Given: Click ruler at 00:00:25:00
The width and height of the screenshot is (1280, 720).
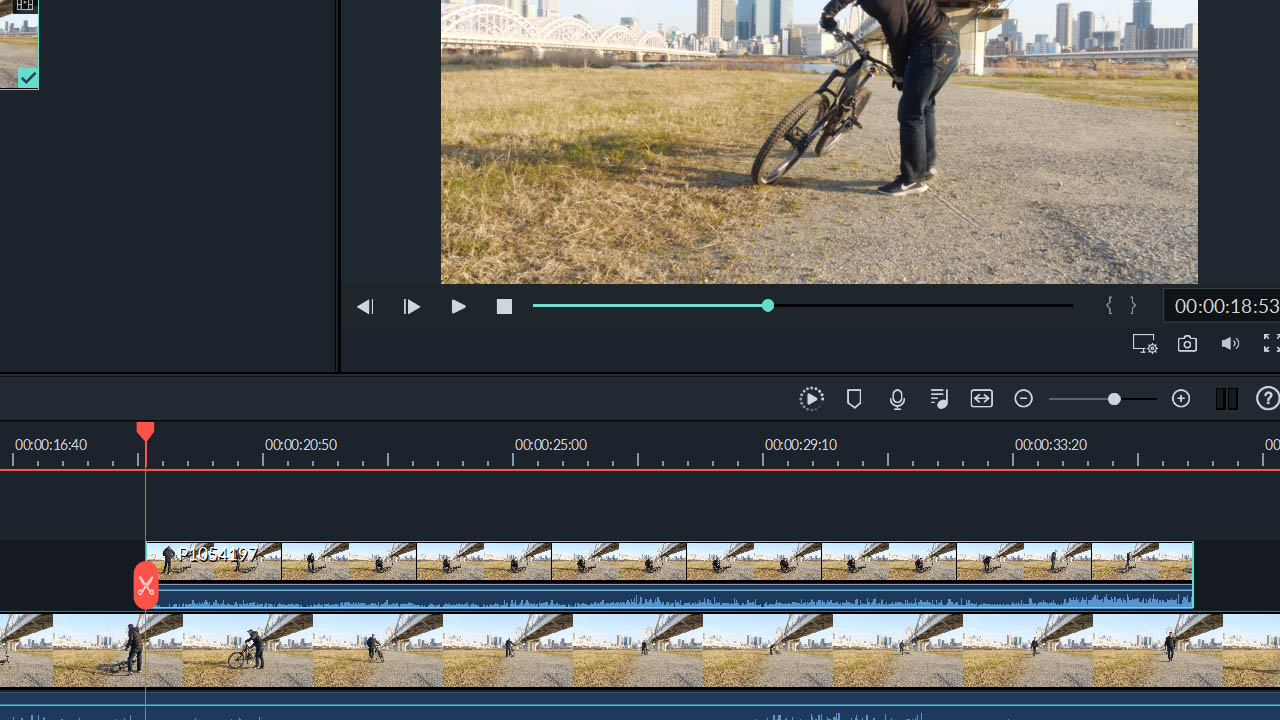Looking at the screenshot, I should [551, 445].
